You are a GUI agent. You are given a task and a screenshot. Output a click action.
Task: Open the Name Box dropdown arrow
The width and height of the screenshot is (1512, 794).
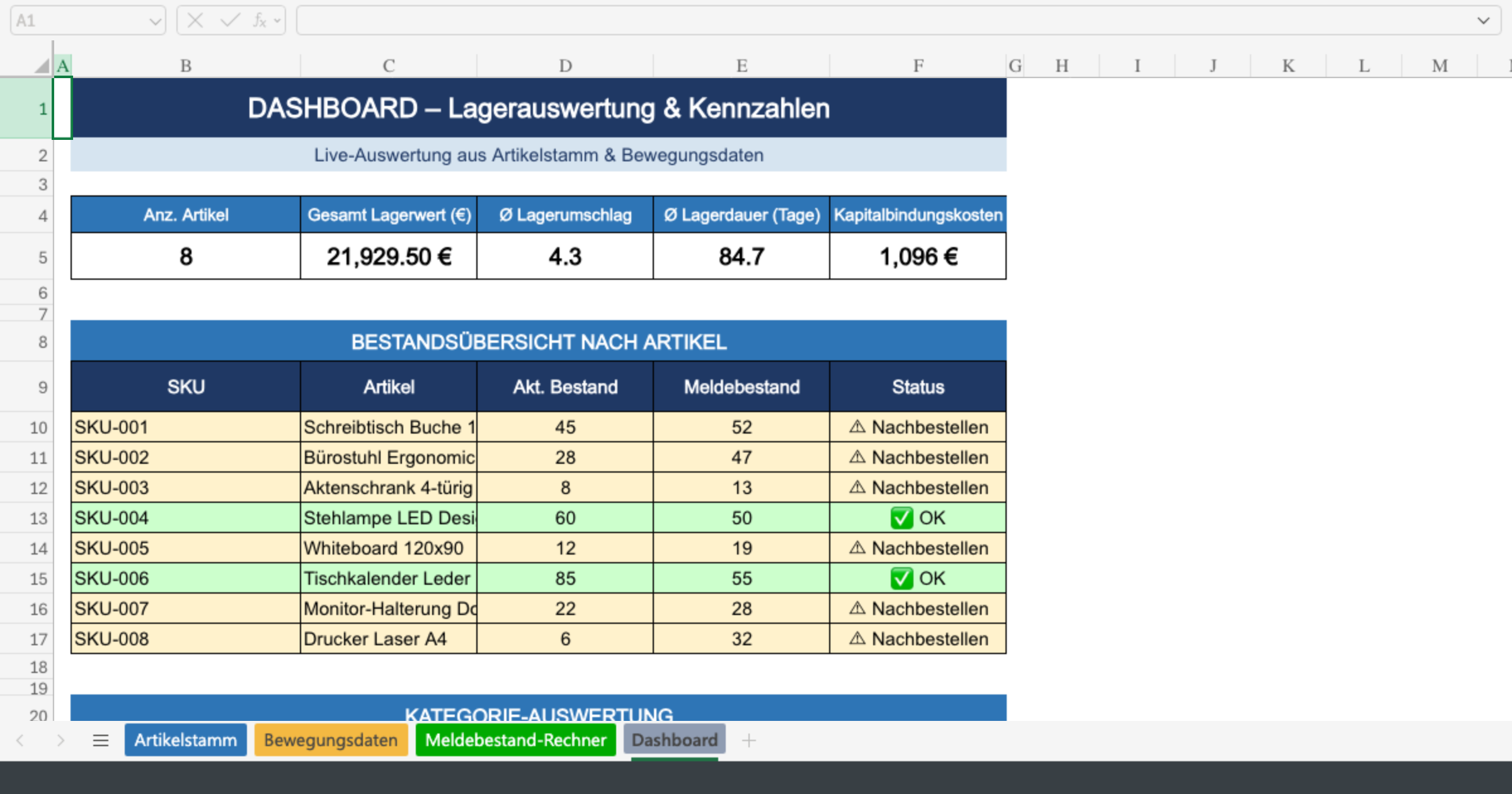(x=155, y=21)
